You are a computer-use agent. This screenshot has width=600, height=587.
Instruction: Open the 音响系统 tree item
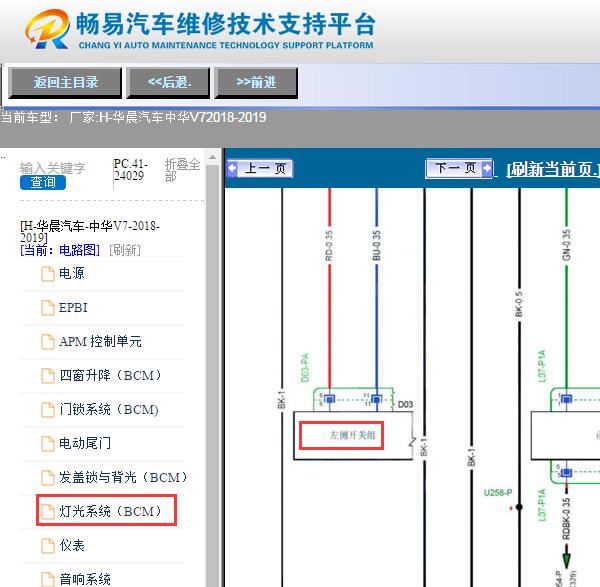click(85, 579)
